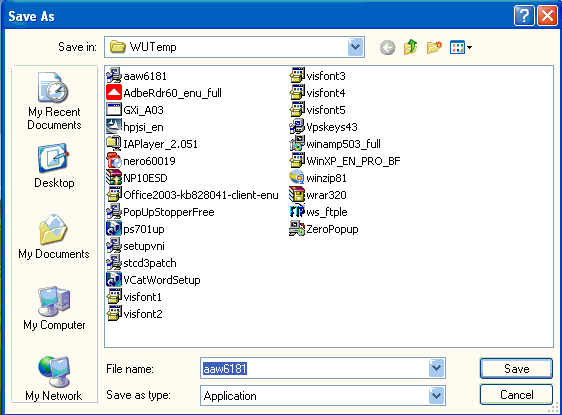The height and width of the screenshot is (415, 562).
Task: Click the Help question mark button
Action: pyautogui.click(x=524, y=16)
